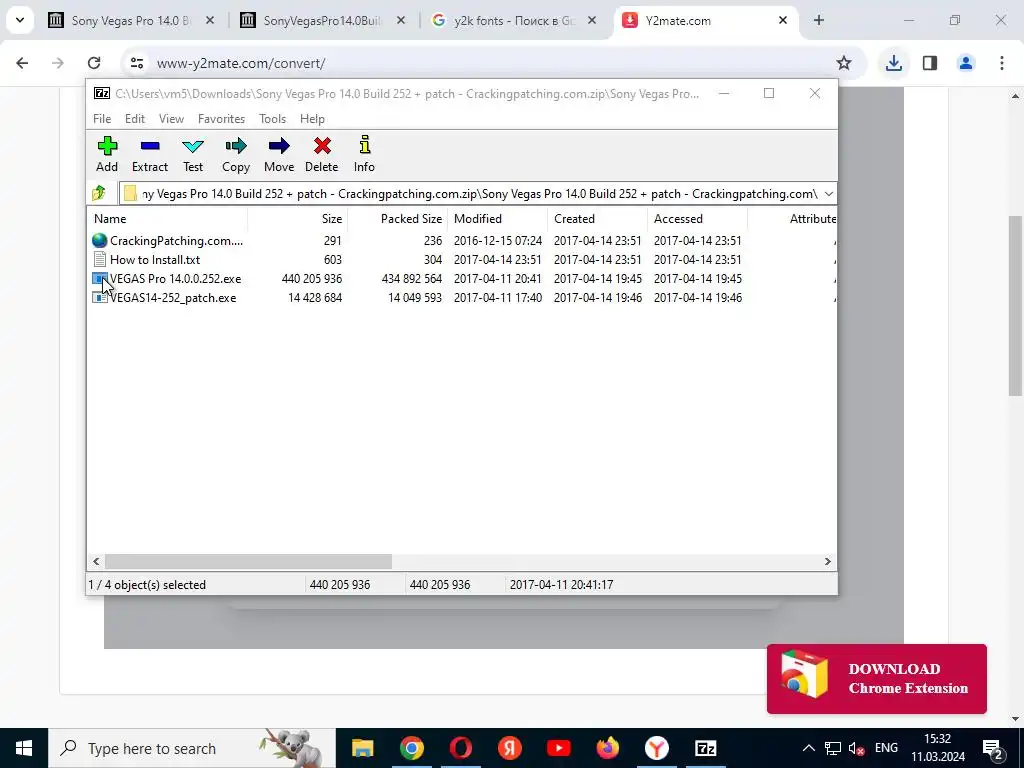Select the CrackingPatching.com globe file icon
The height and width of the screenshot is (768, 1024).
(x=99, y=241)
